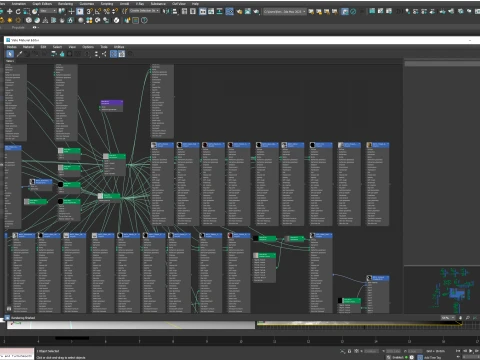Click the grey sphere icon in second toolbar row
The width and height of the screenshot is (480, 360).
(81, 20)
